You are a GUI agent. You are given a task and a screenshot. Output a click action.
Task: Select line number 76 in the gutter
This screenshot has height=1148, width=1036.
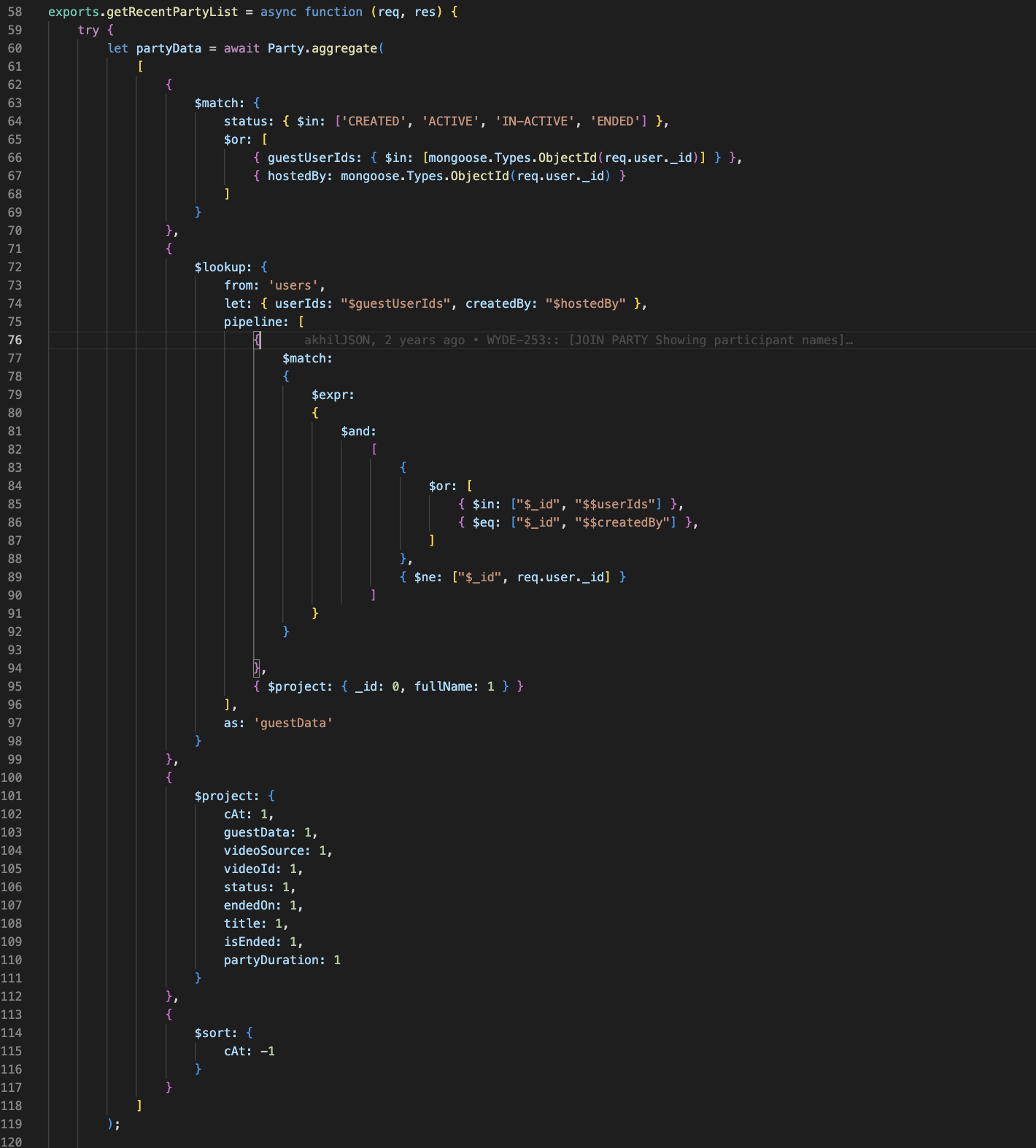[15, 340]
